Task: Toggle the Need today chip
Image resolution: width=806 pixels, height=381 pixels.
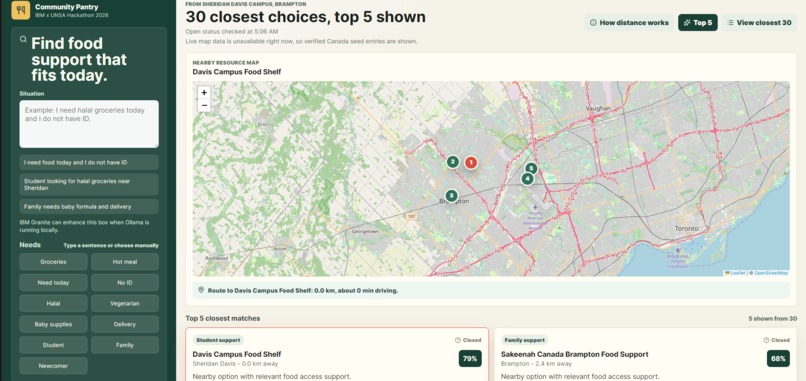Action: pos(53,283)
